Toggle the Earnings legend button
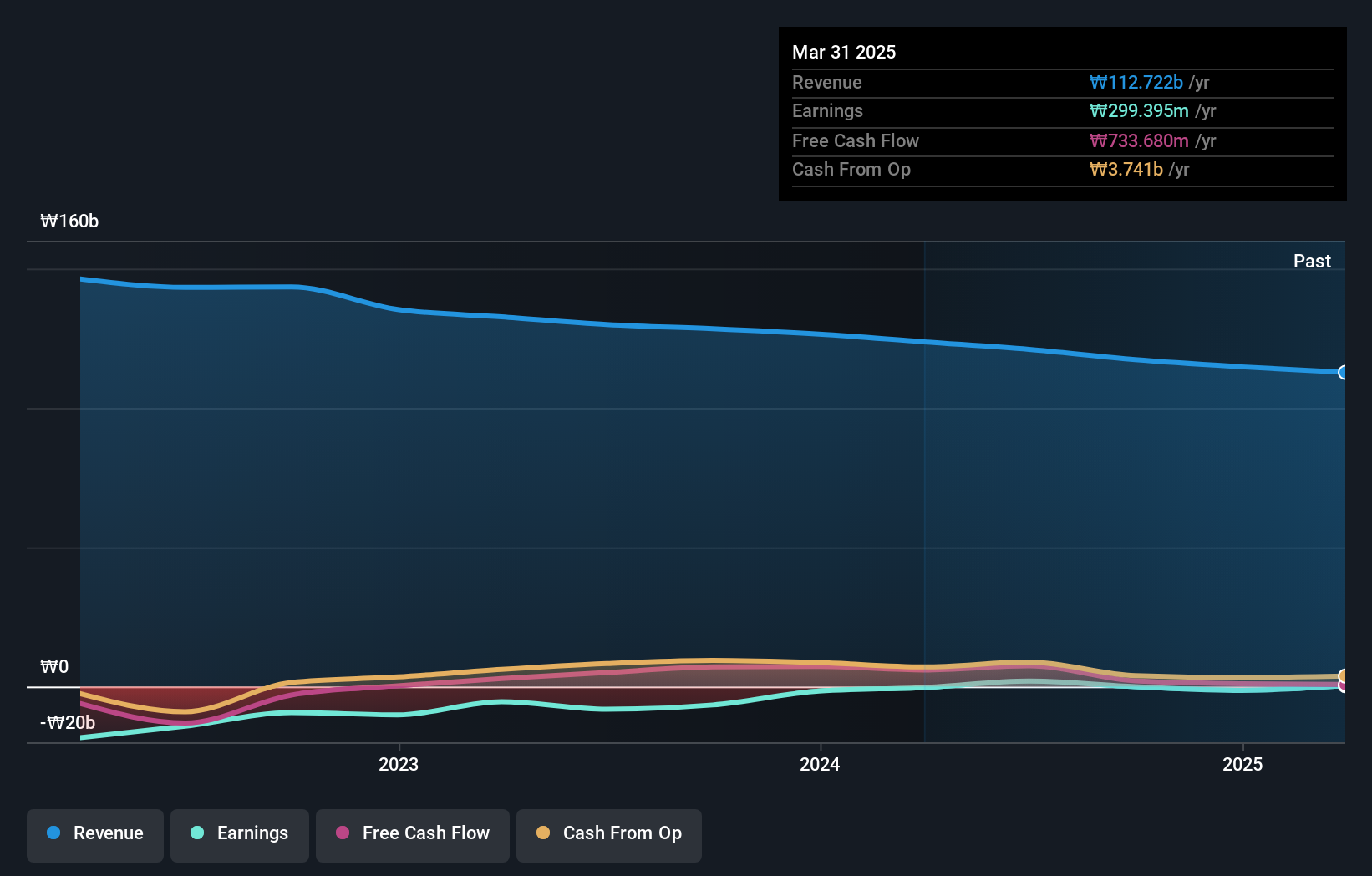 pyautogui.click(x=240, y=835)
